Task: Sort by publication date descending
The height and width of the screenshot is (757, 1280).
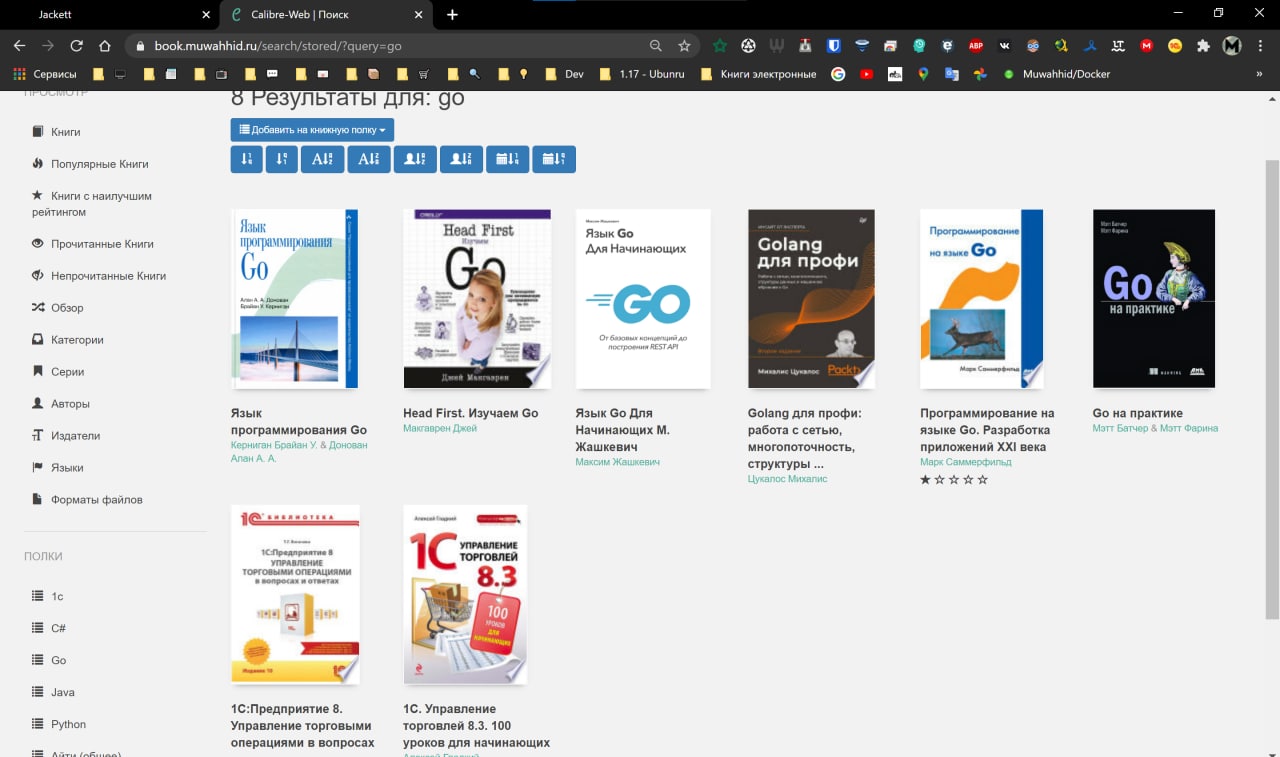Action: tap(508, 159)
